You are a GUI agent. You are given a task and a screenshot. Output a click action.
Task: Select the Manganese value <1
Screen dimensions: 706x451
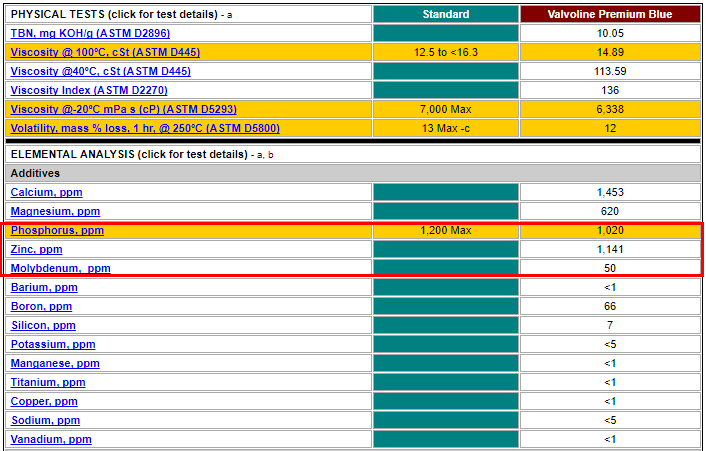pos(610,364)
